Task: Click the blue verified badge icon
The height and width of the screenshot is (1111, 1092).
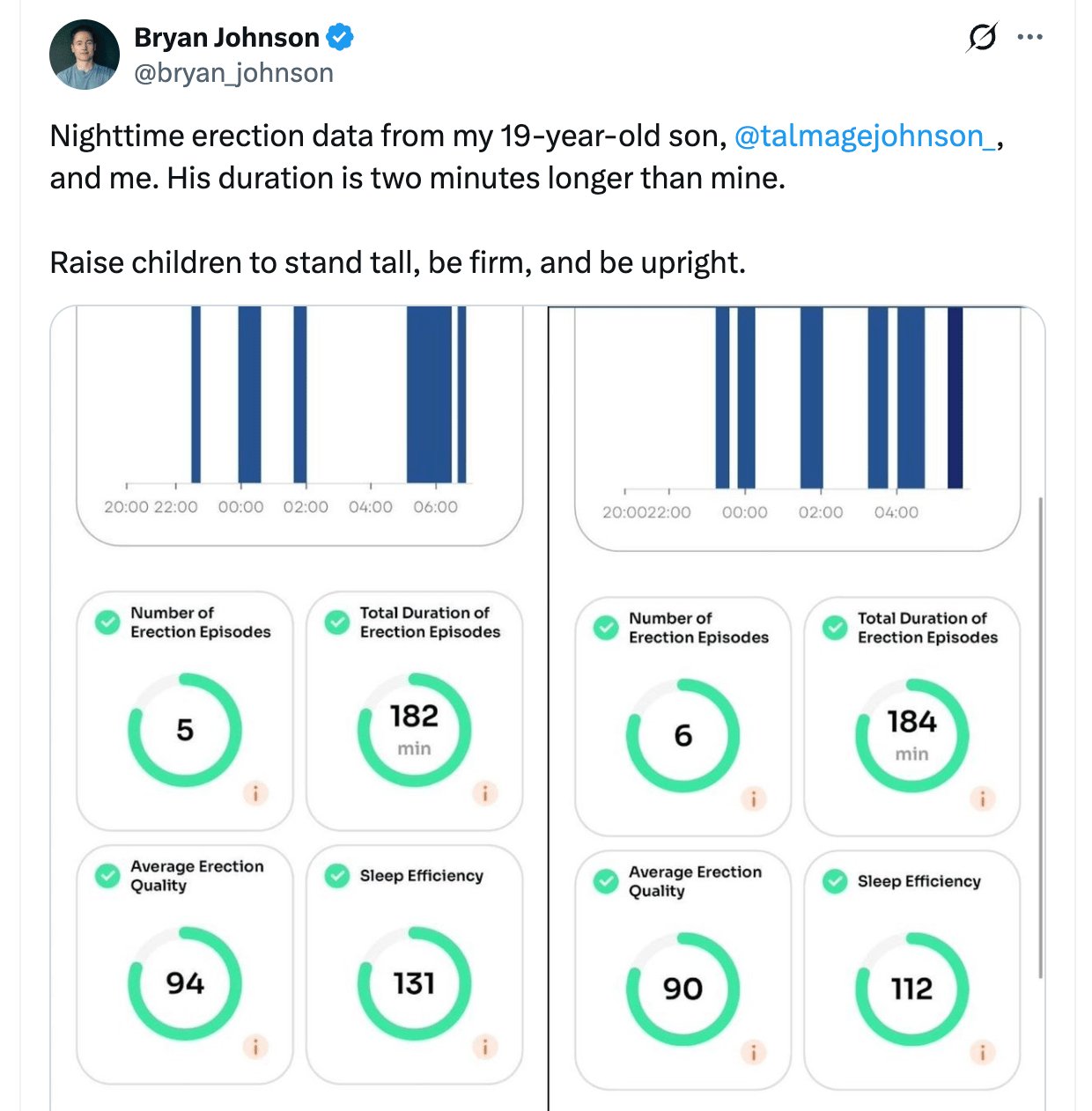Action: [340, 38]
